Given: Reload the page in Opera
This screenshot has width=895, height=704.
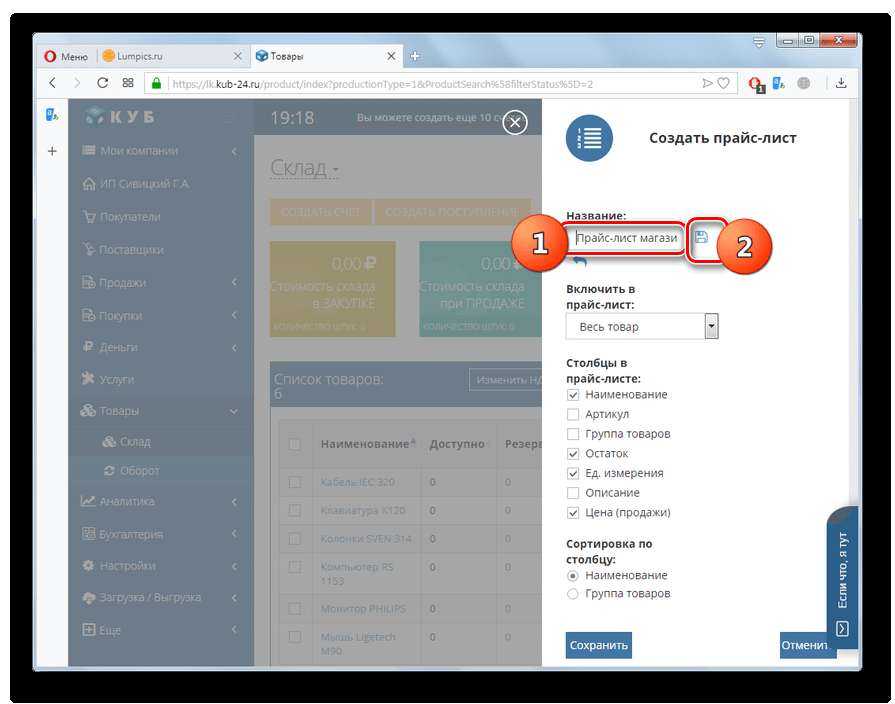Looking at the screenshot, I should (x=102, y=83).
